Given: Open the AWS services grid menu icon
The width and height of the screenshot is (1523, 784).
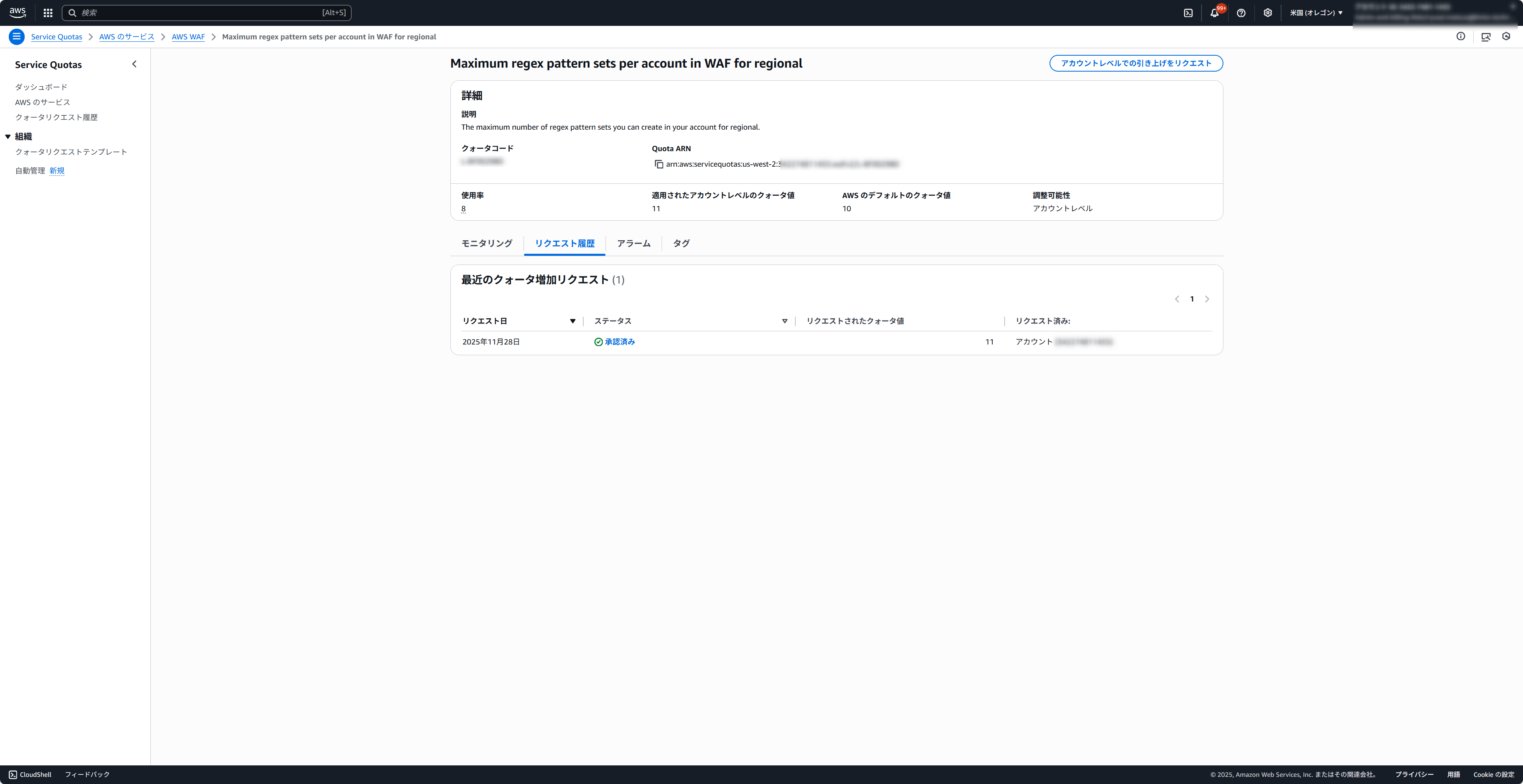Looking at the screenshot, I should point(48,12).
